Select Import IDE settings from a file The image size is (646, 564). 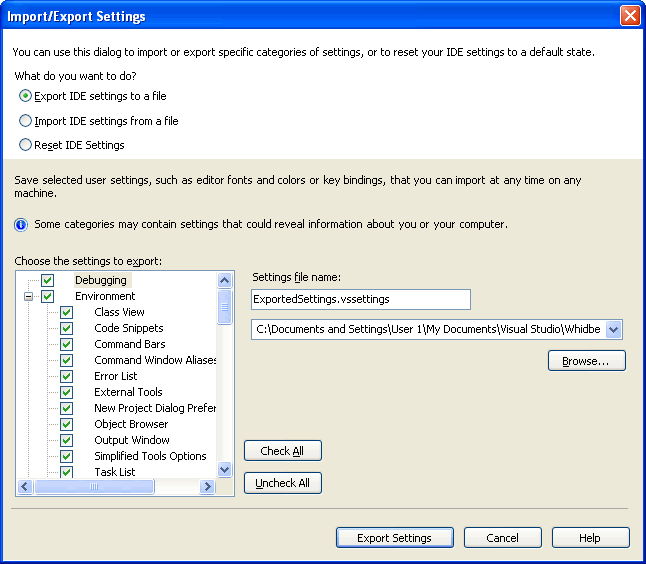[25, 121]
